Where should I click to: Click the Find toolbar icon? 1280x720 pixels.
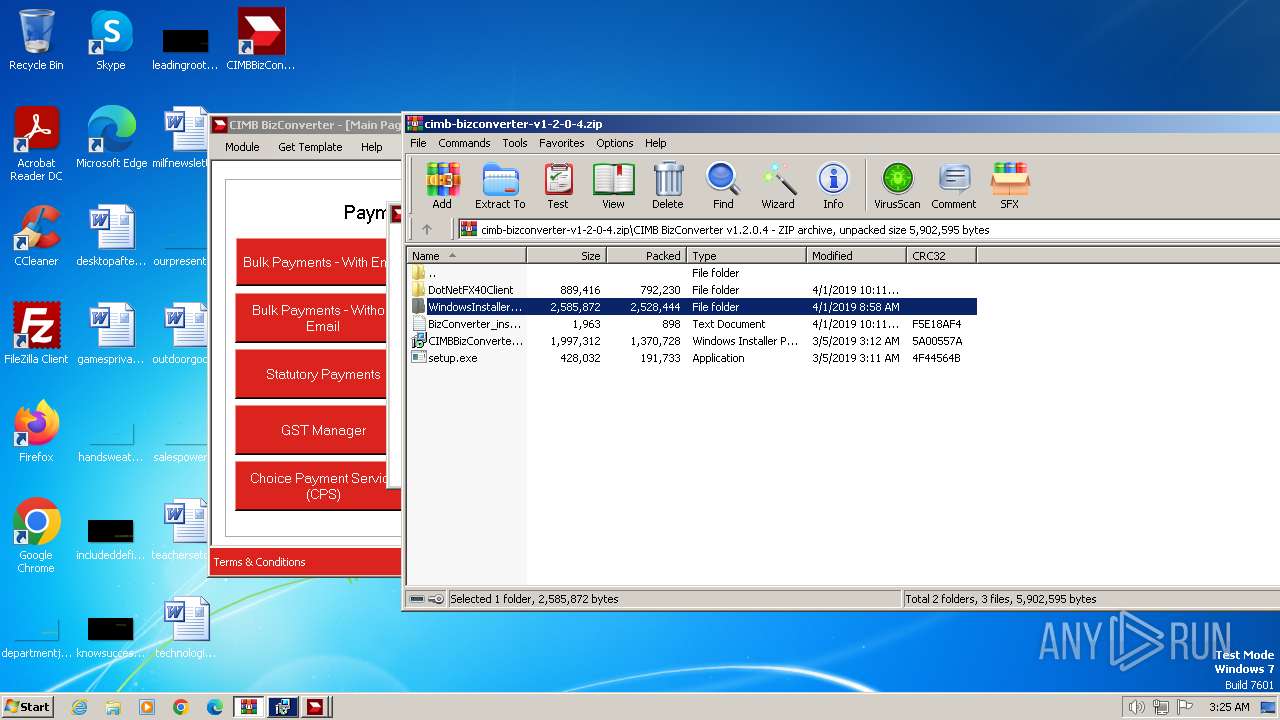(723, 186)
